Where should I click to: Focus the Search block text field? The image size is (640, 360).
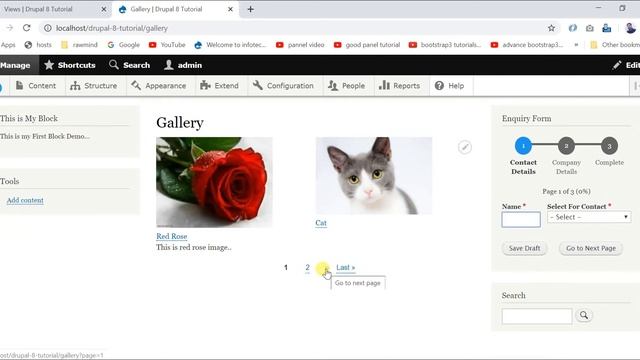click(x=537, y=316)
